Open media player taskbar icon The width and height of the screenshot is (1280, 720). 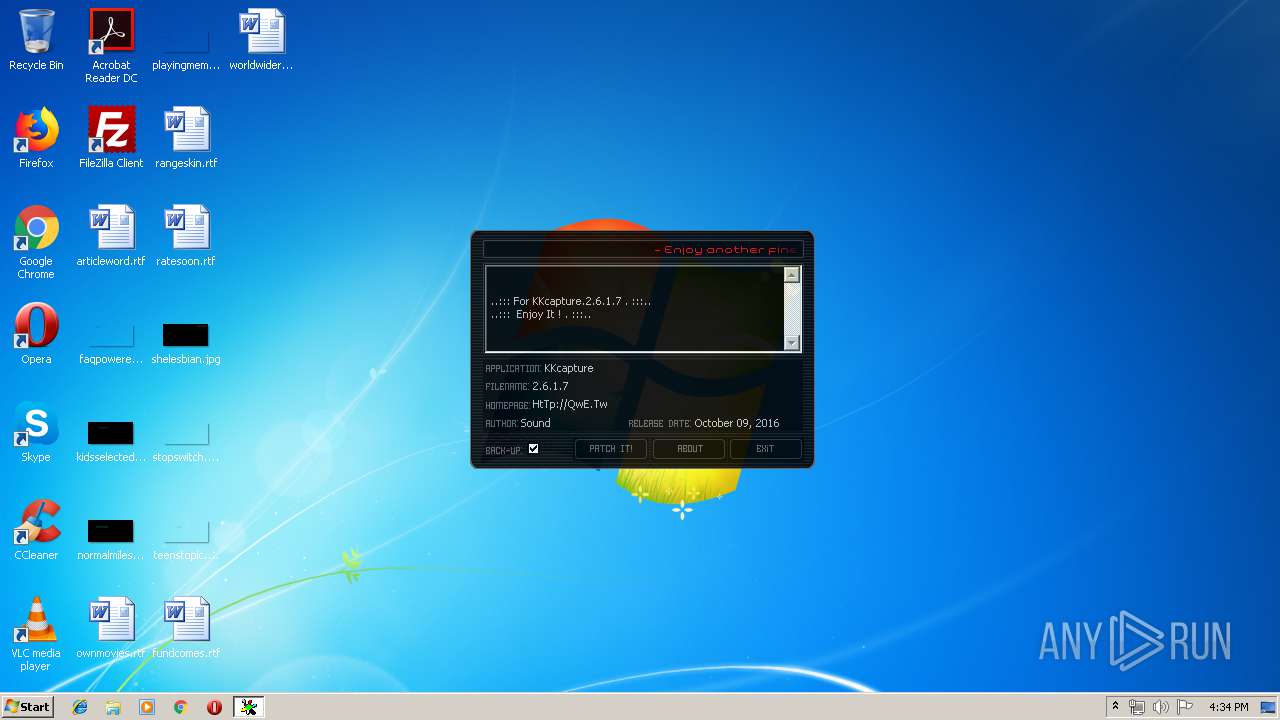coord(147,707)
